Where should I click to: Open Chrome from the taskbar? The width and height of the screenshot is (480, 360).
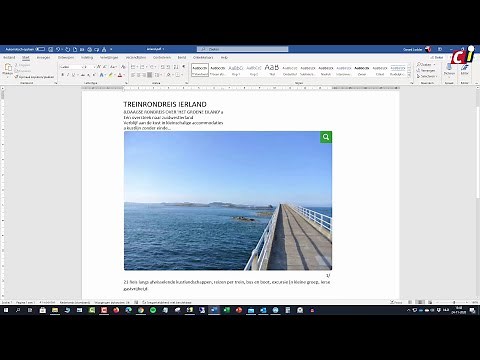pos(141,310)
